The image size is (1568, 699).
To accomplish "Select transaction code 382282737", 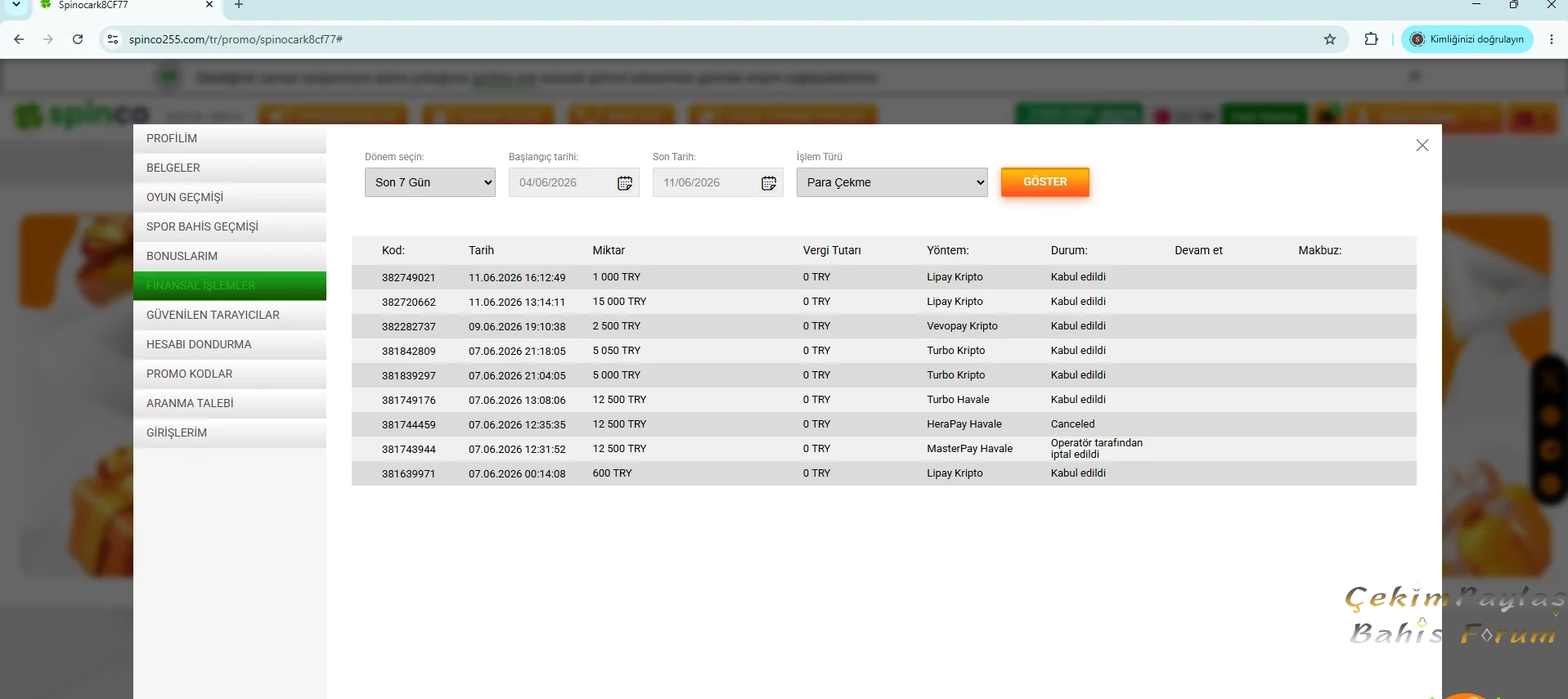I will point(408,326).
